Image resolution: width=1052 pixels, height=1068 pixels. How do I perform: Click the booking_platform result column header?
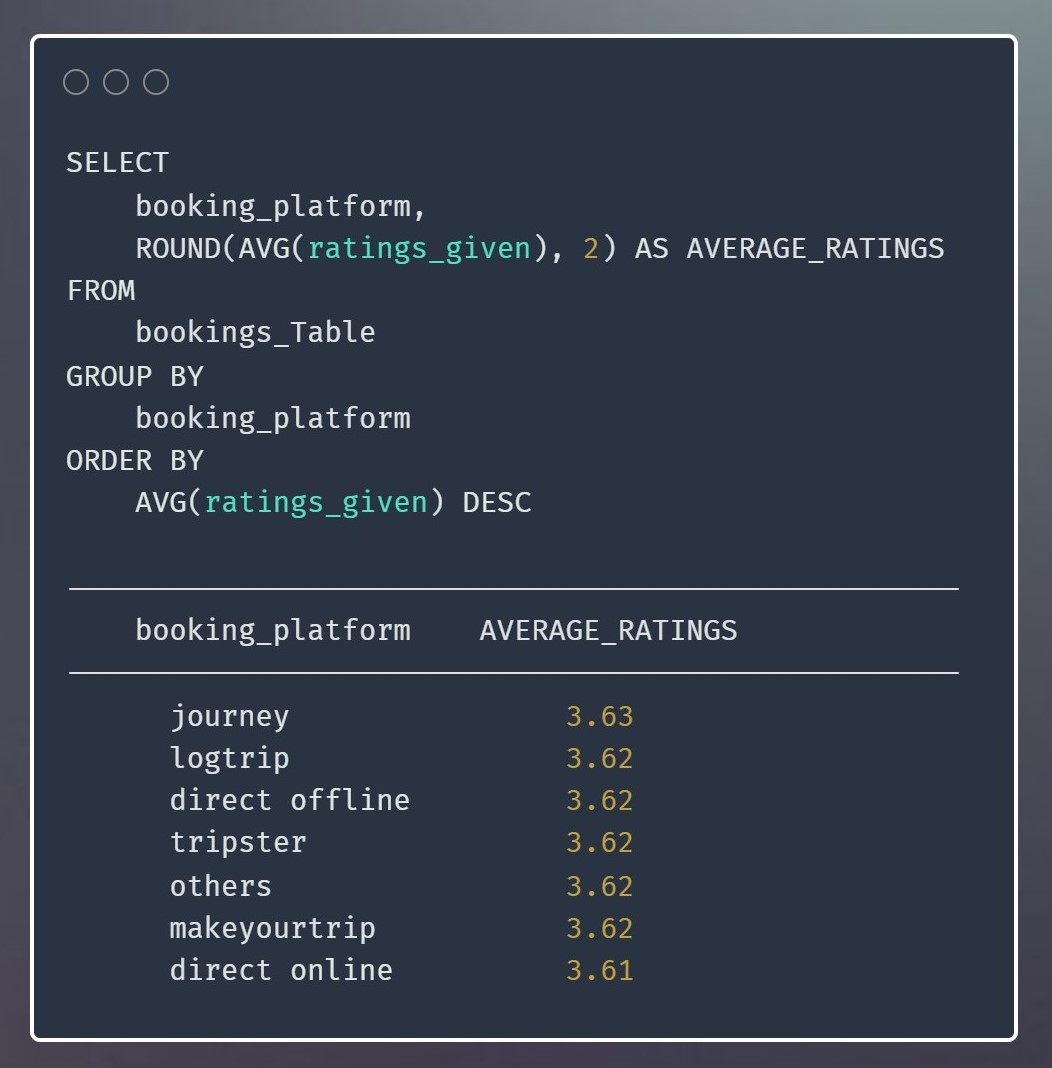273,630
